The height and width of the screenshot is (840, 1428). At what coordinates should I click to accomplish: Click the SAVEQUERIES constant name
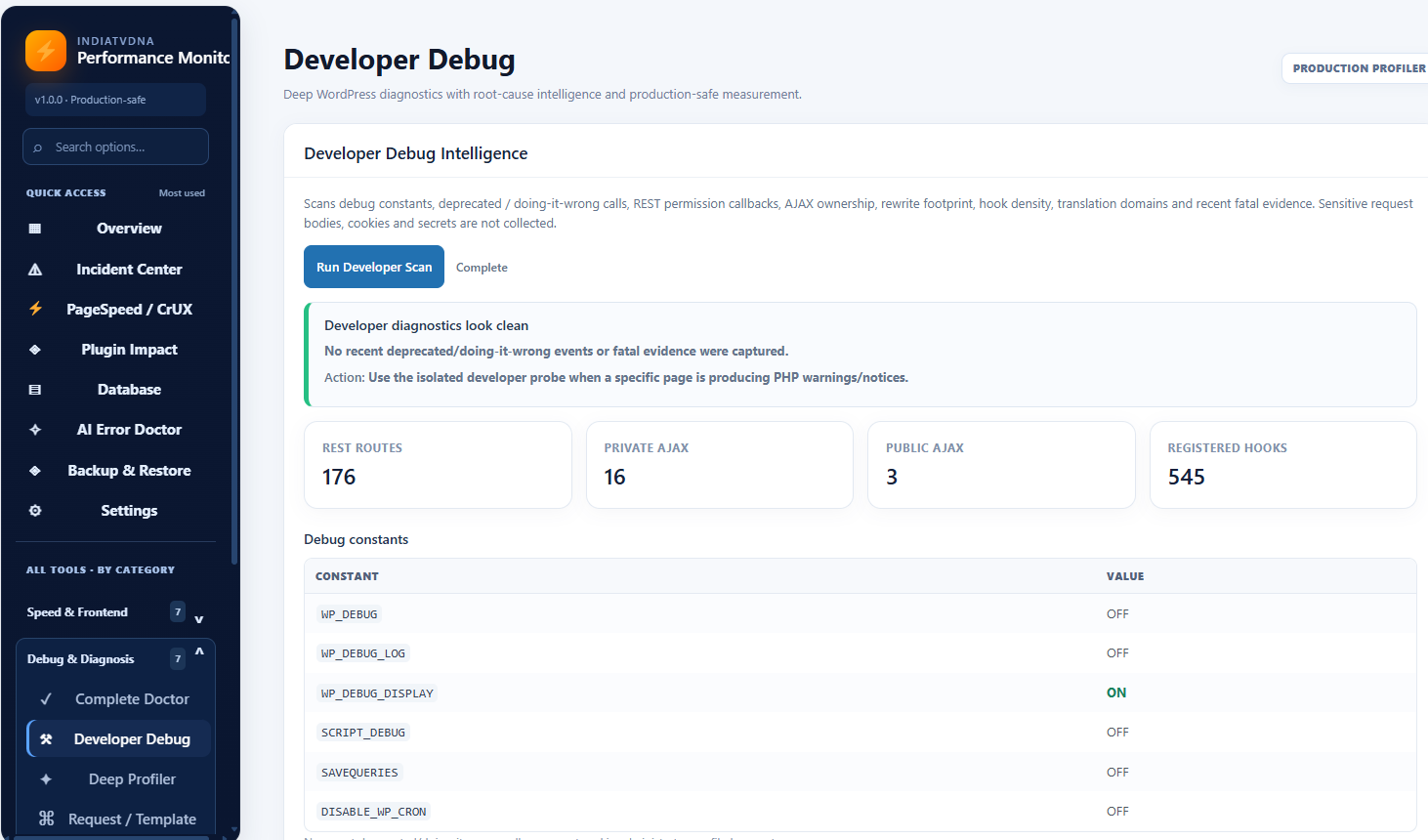359,773
